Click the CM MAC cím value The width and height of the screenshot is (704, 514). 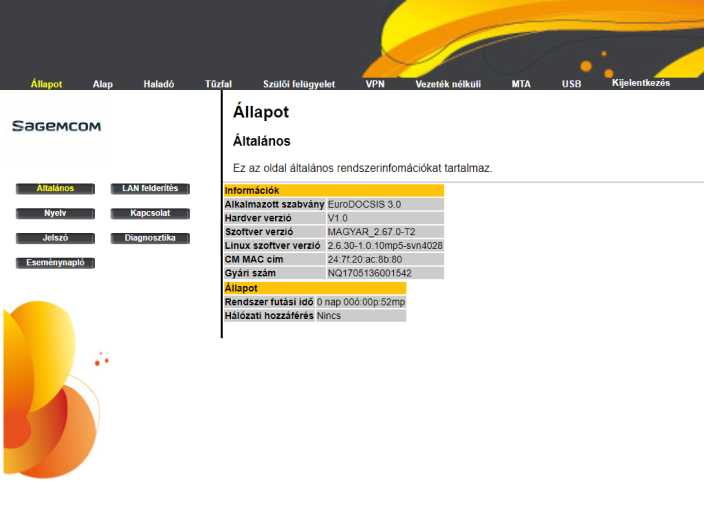coord(365,259)
